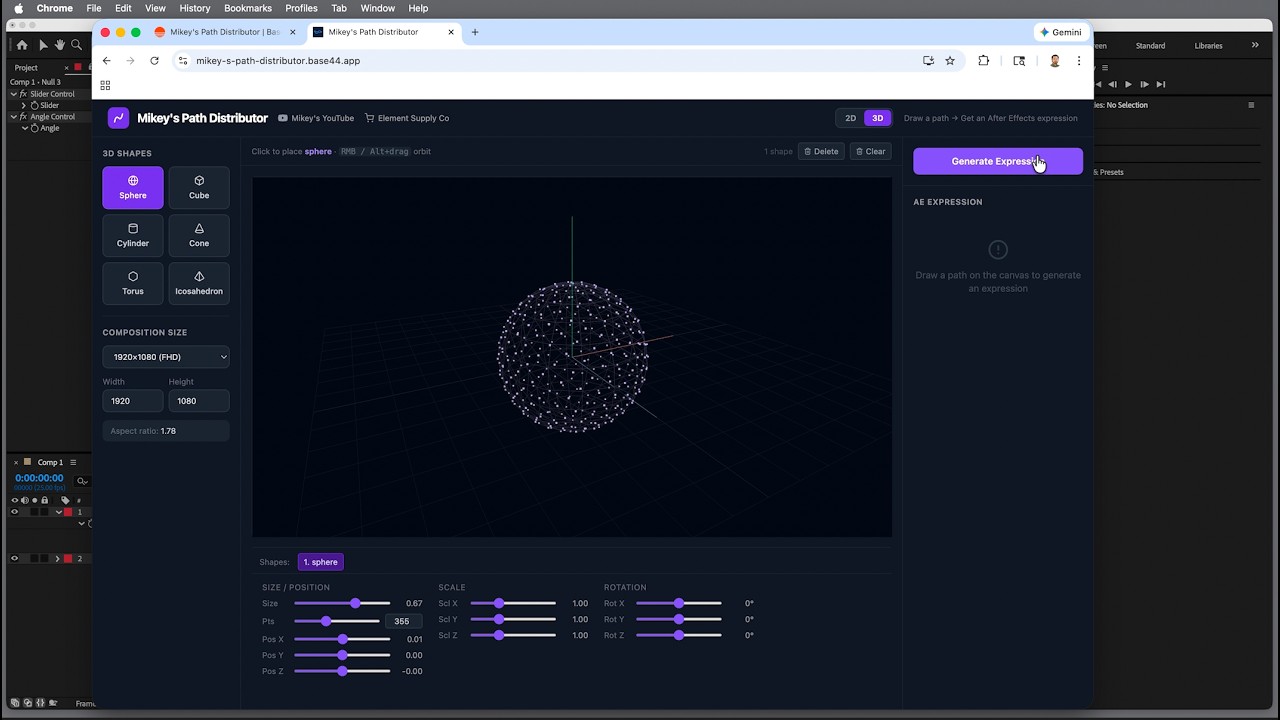Open Gemini in Chrome
The height and width of the screenshot is (720, 1280).
[1060, 32]
